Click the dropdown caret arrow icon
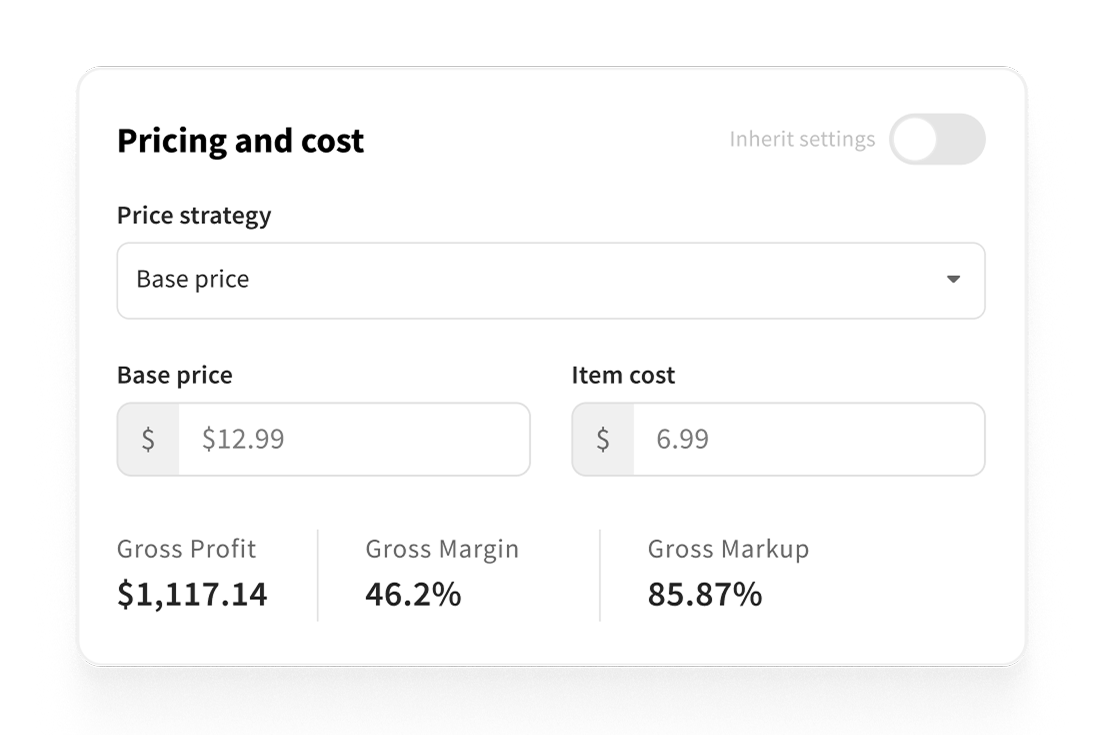 click(953, 279)
